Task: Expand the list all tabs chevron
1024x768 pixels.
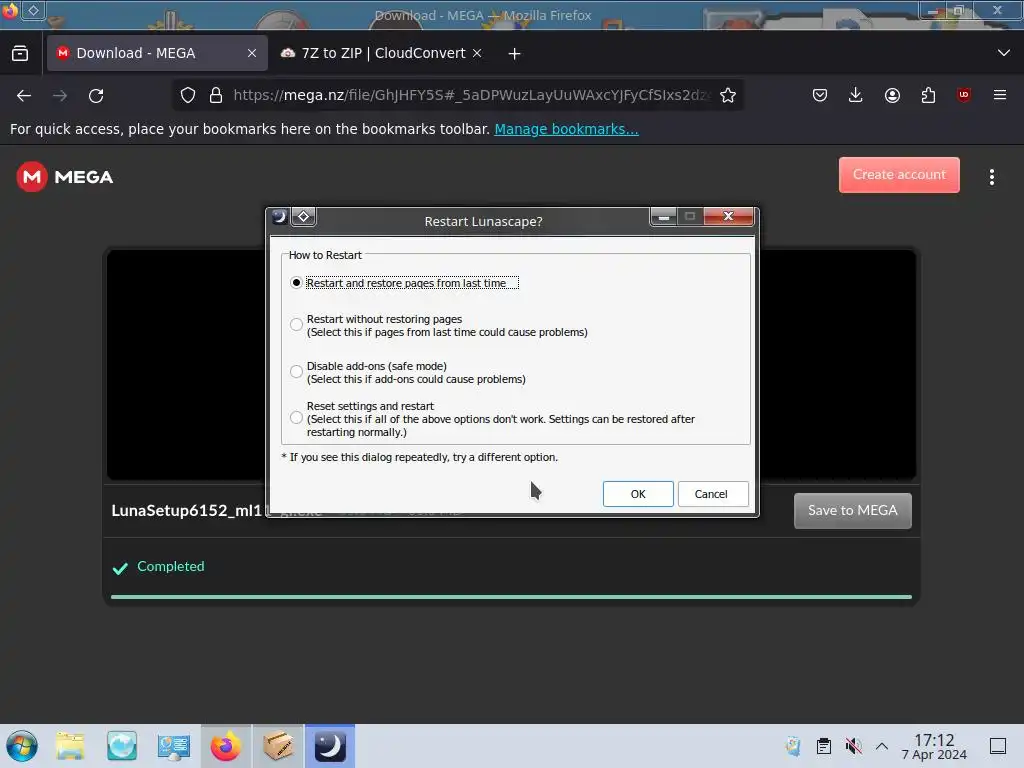Action: click(1004, 53)
